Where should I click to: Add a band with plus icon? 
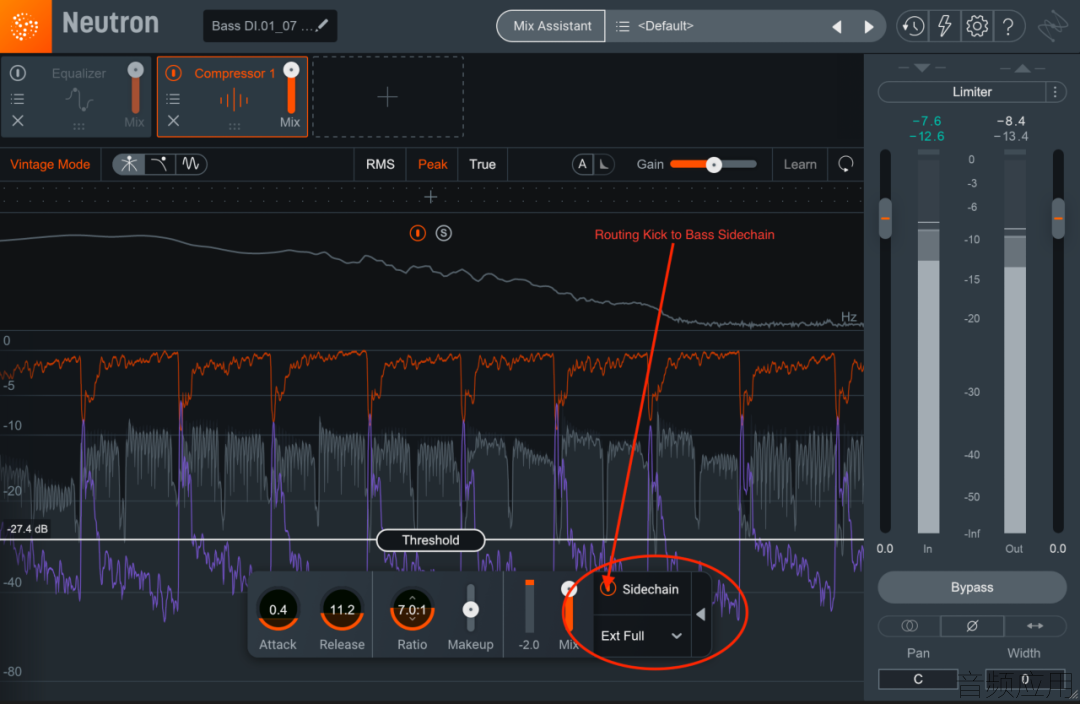click(x=430, y=198)
